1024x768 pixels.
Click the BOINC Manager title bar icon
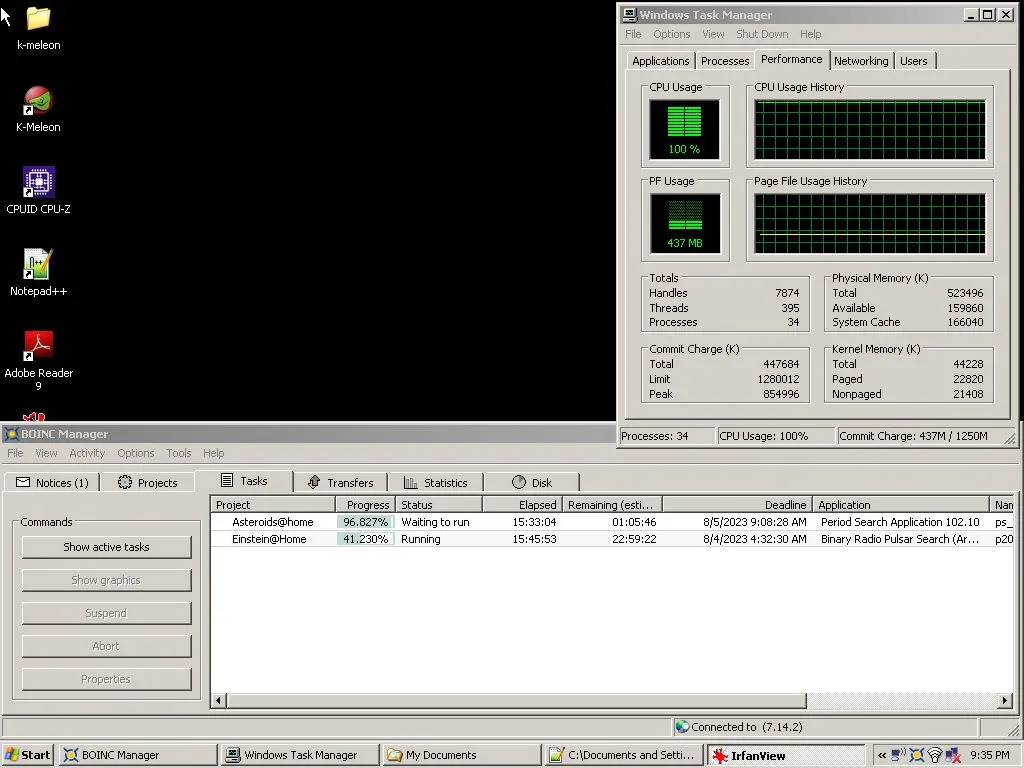[11, 434]
